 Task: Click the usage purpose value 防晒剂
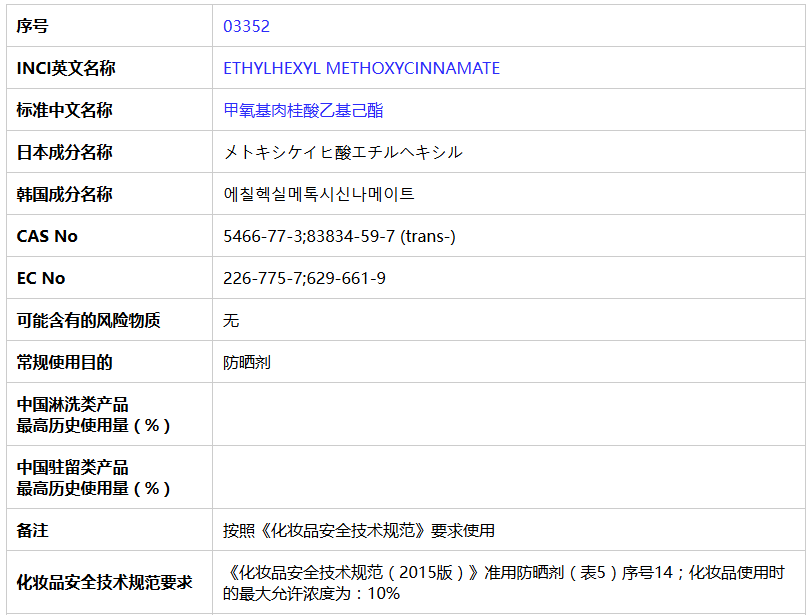pos(247,363)
